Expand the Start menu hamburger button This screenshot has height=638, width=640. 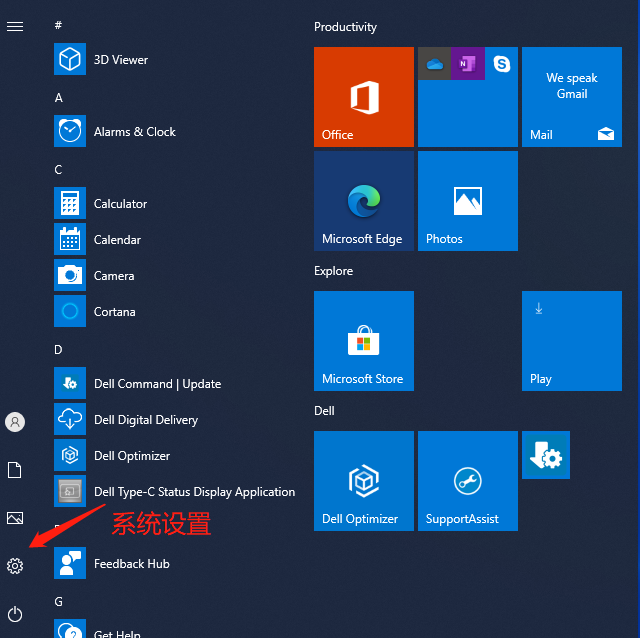click(x=15, y=27)
